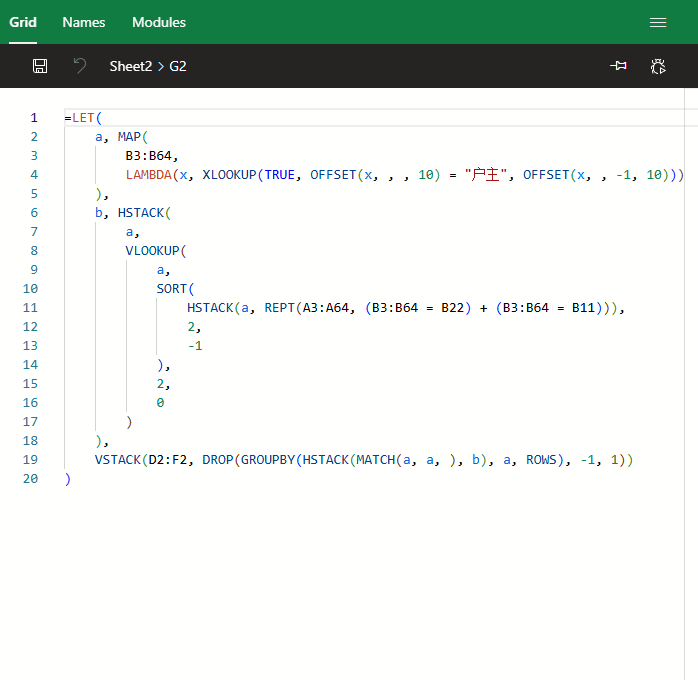Switch to the Grid tab
698x680 pixels.
pyautogui.click(x=23, y=22)
